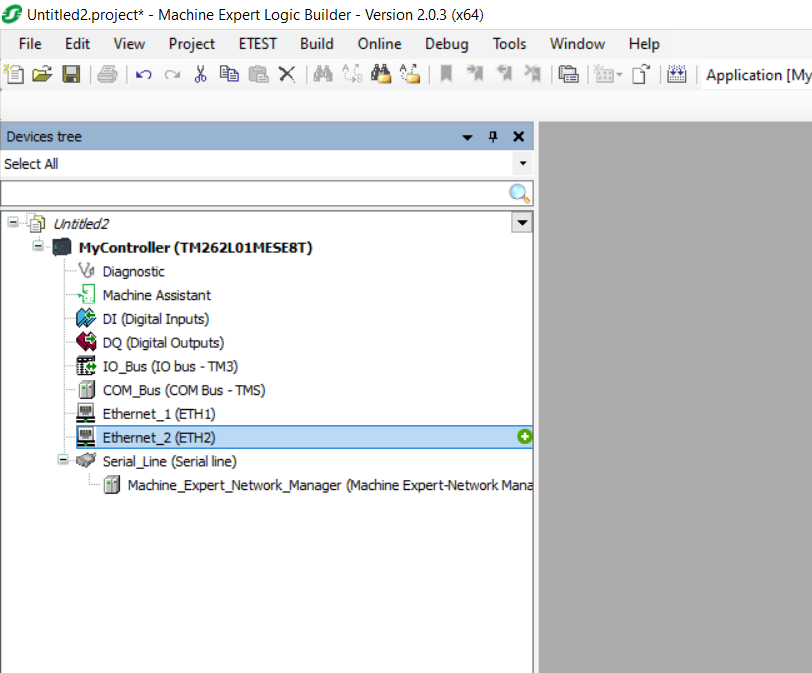Image resolution: width=812 pixels, height=673 pixels.
Task: Click the Delete X toolbar icon
Action: (x=287, y=74)
